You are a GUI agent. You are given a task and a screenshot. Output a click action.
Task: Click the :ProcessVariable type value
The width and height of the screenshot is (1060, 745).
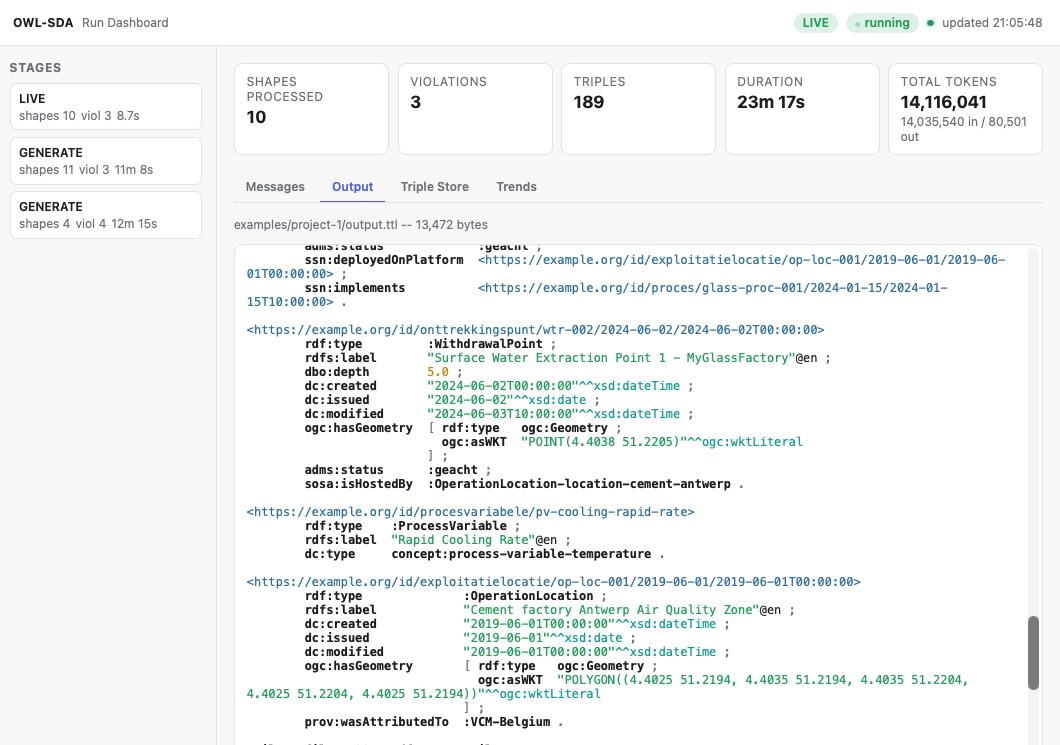449,526
